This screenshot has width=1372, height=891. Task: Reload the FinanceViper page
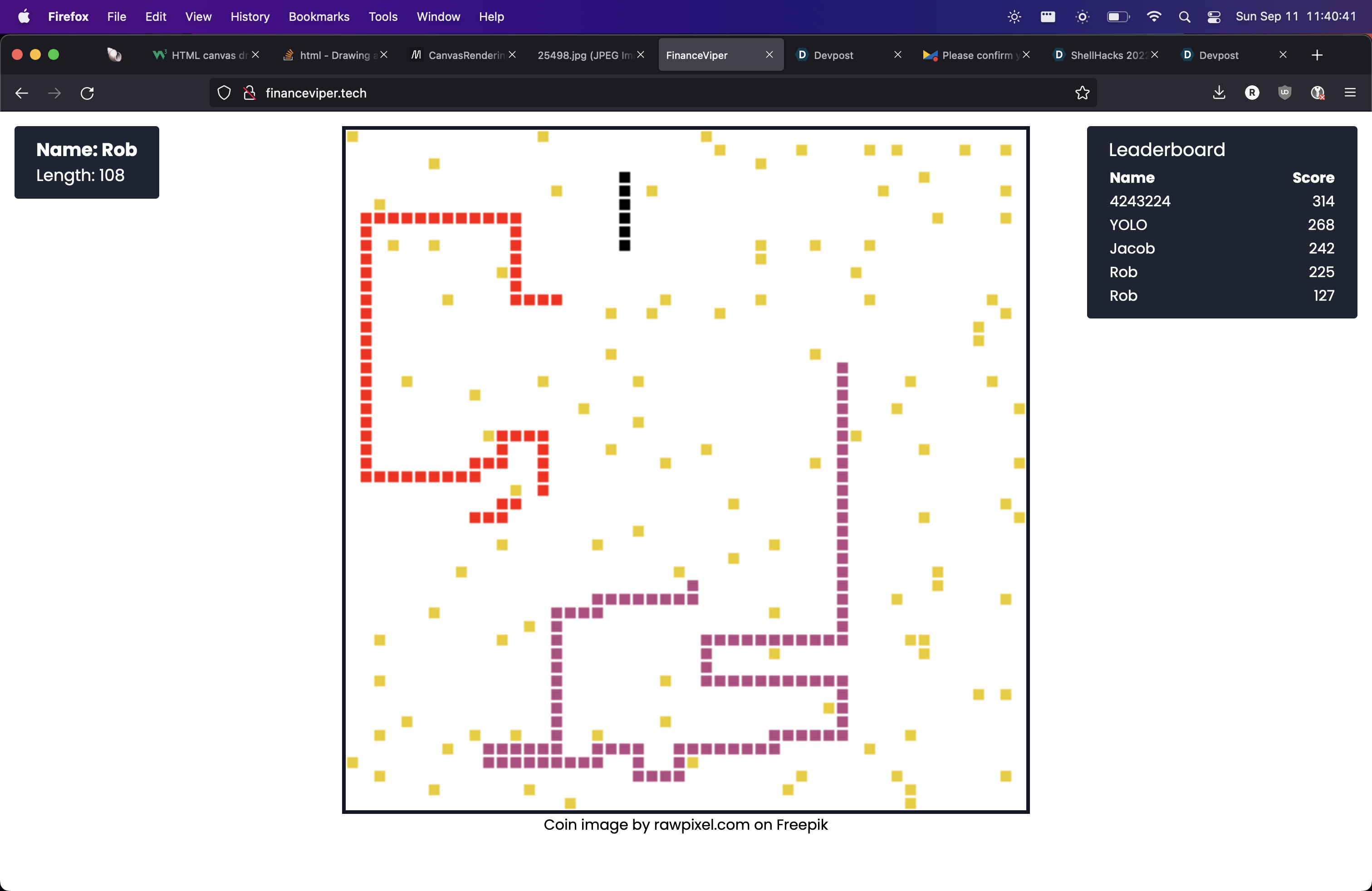coord(87,93)
